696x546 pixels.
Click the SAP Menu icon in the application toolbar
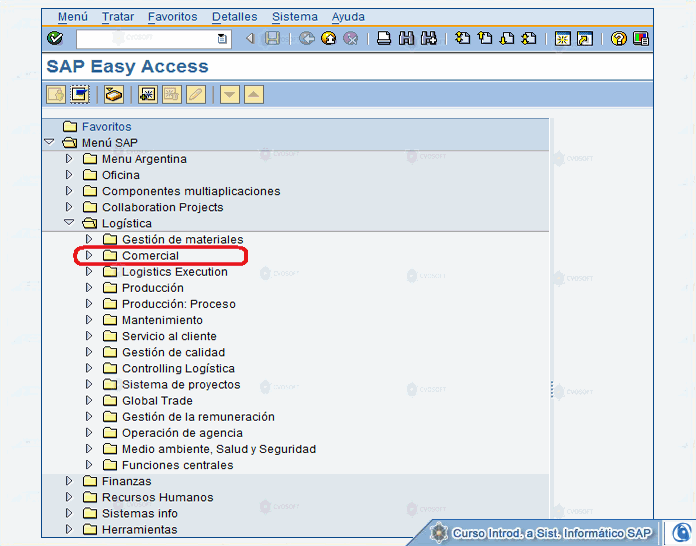(x=80, y=94)
